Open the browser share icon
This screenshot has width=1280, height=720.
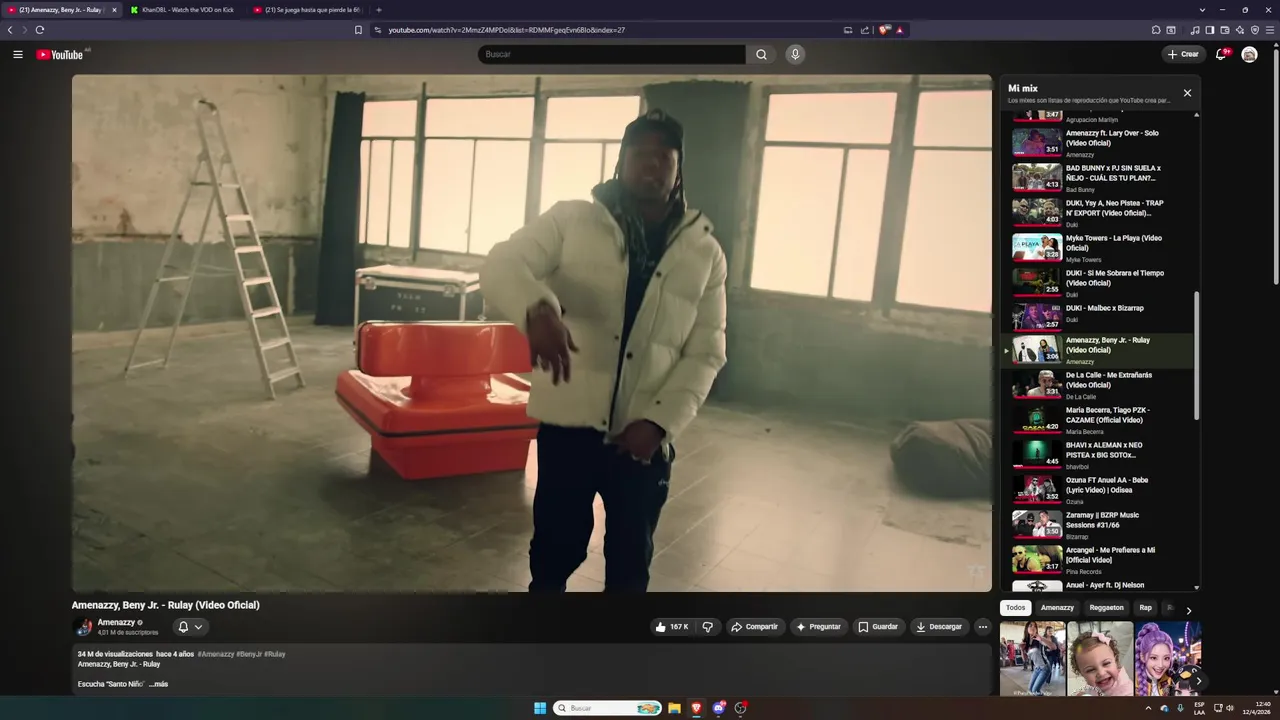(x=865, y=30)
